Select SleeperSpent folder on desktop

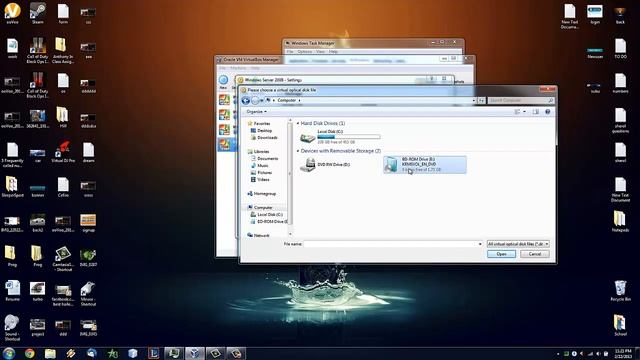click(12, 187)
